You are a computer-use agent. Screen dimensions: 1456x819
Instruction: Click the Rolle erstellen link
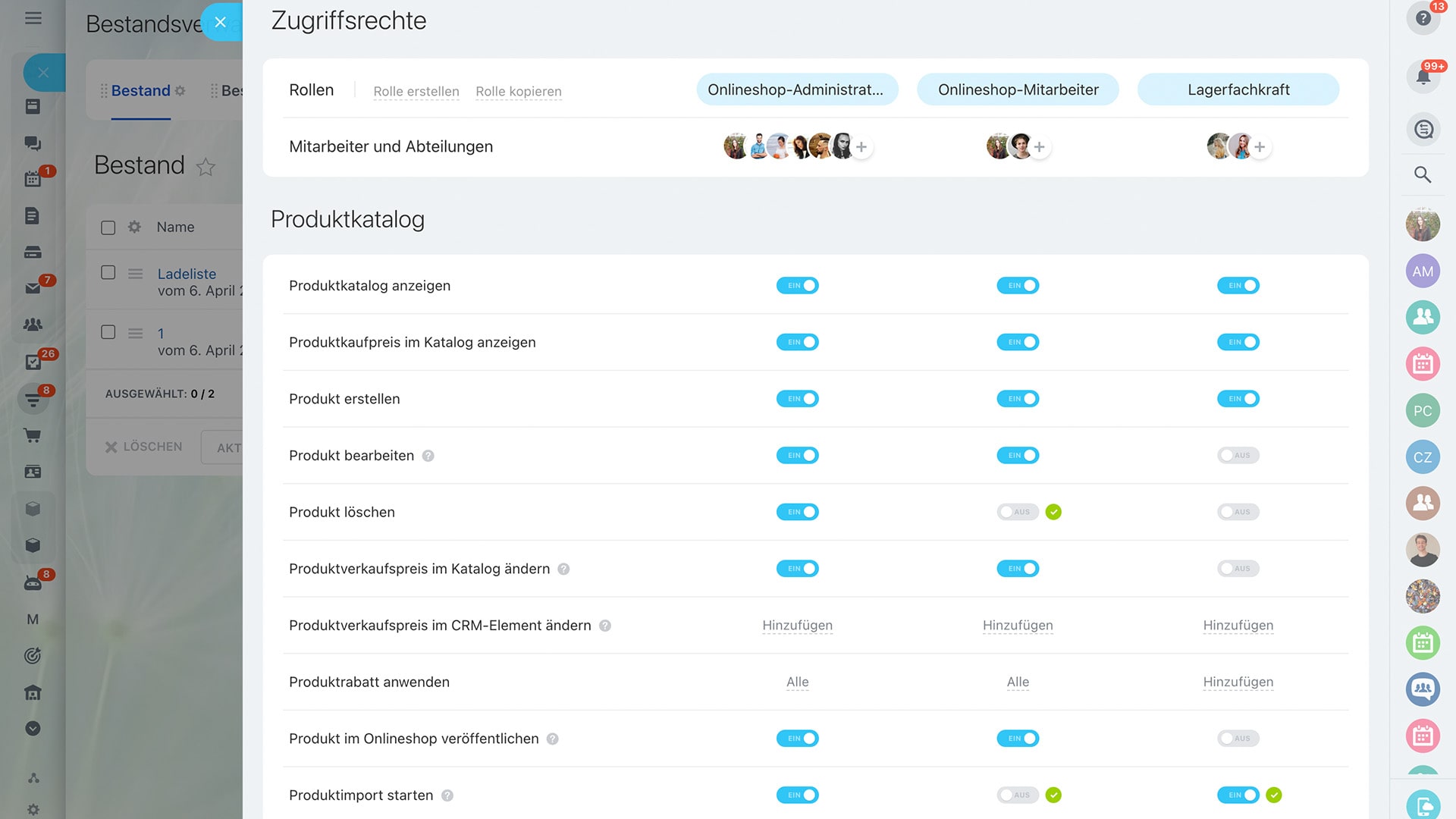click(x=416, y=91)
